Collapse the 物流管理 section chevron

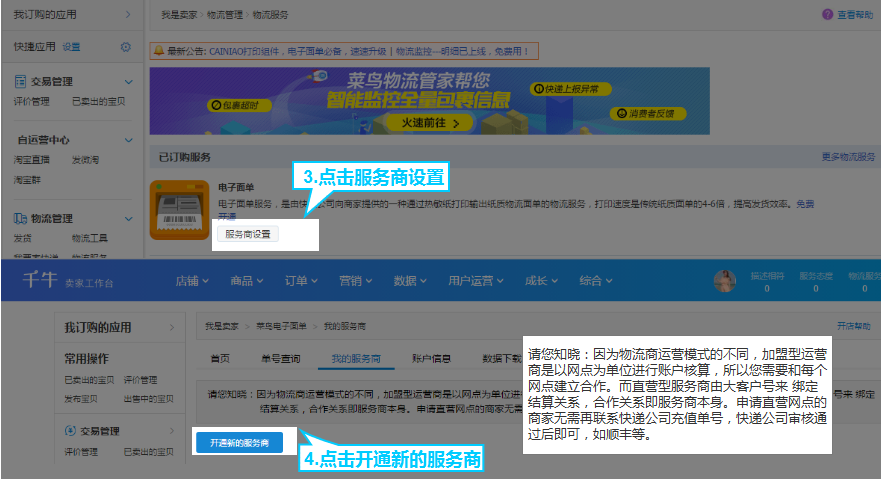129,219
